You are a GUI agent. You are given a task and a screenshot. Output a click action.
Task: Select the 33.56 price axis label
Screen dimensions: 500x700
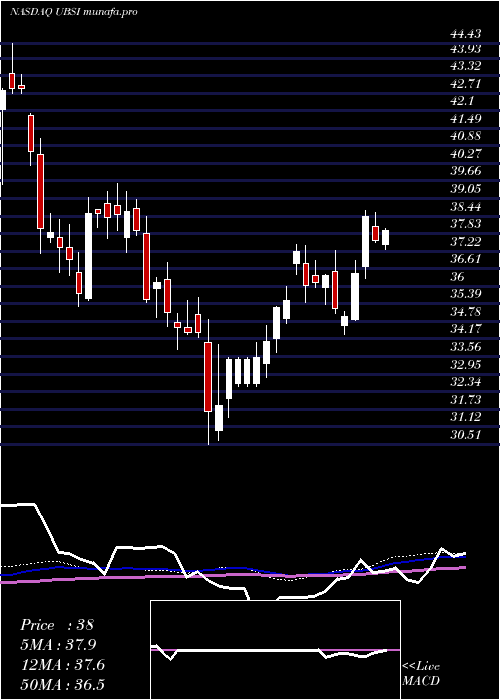466,347
